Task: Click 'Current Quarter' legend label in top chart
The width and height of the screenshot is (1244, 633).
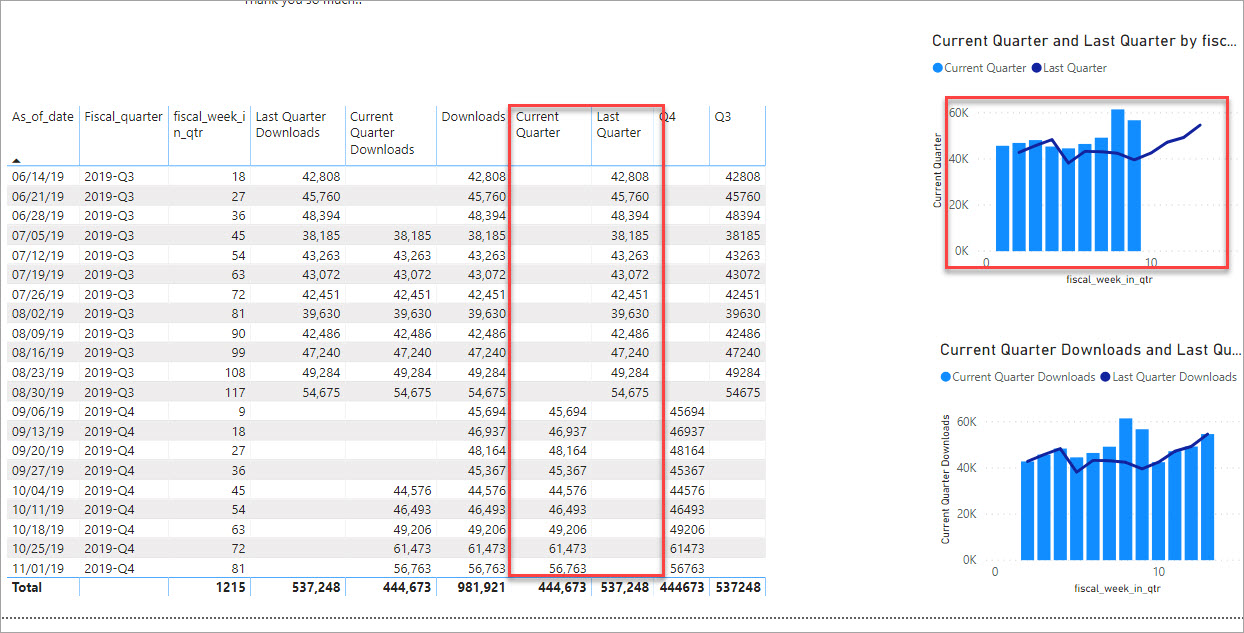Action: click(985, 68)
